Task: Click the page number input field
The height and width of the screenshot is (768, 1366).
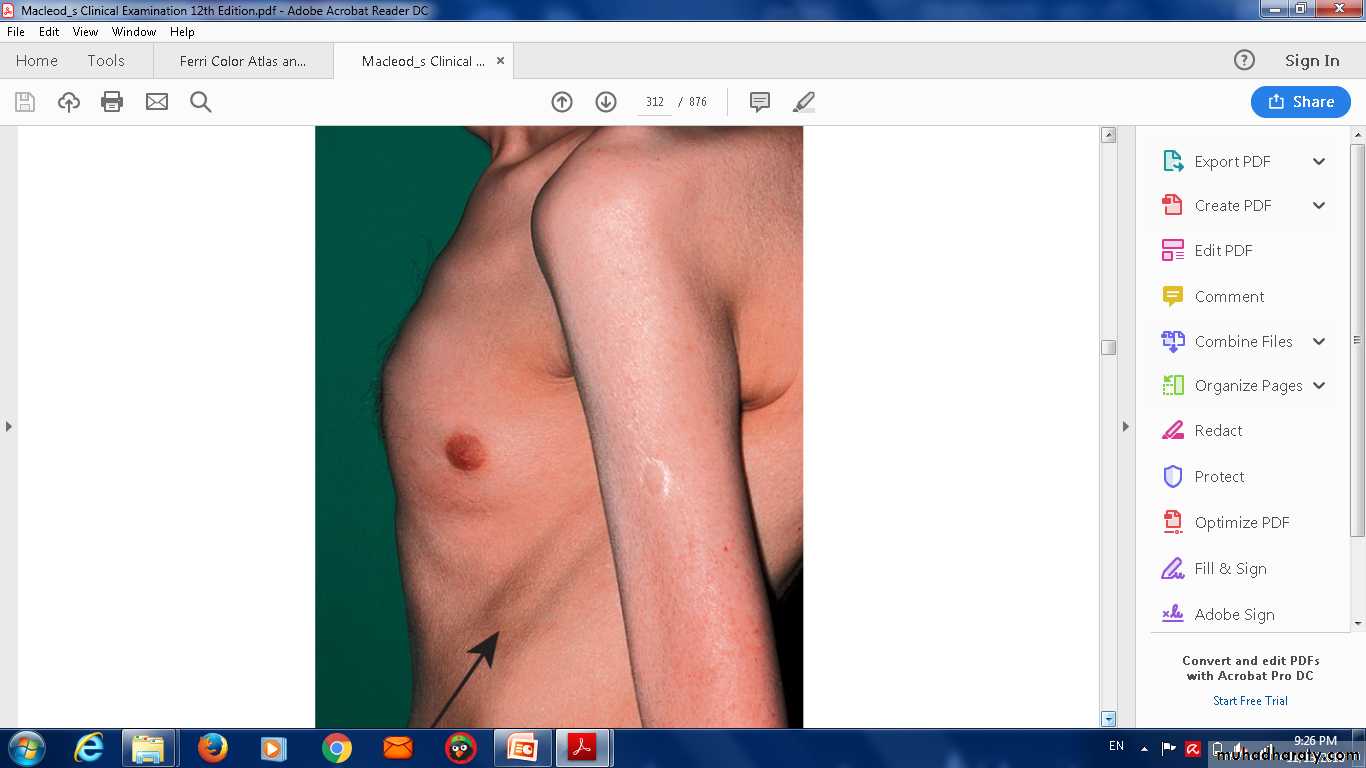Action: (x=655, y=102)
